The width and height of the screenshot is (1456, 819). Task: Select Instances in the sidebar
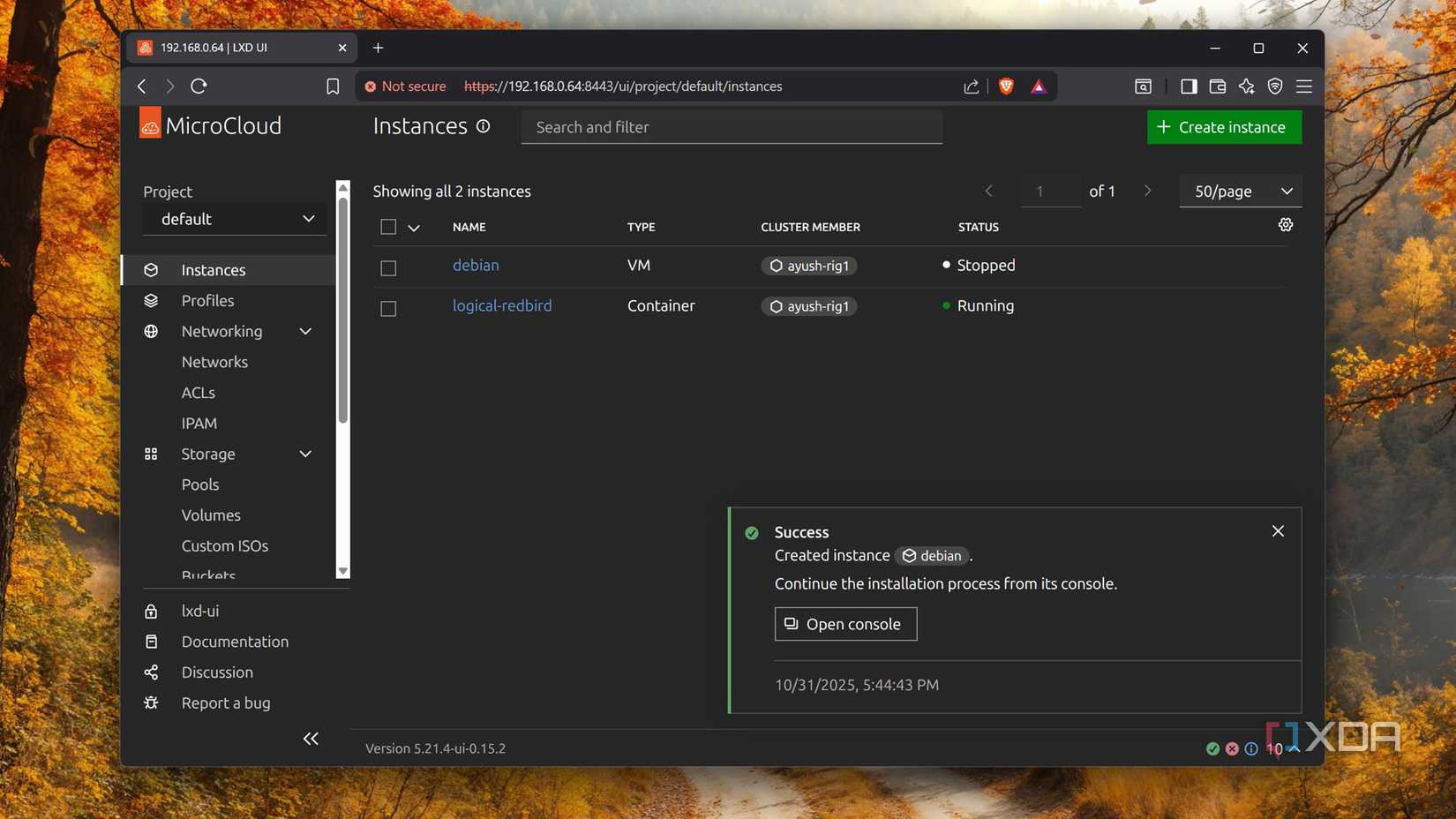click(x=212, y=269)
